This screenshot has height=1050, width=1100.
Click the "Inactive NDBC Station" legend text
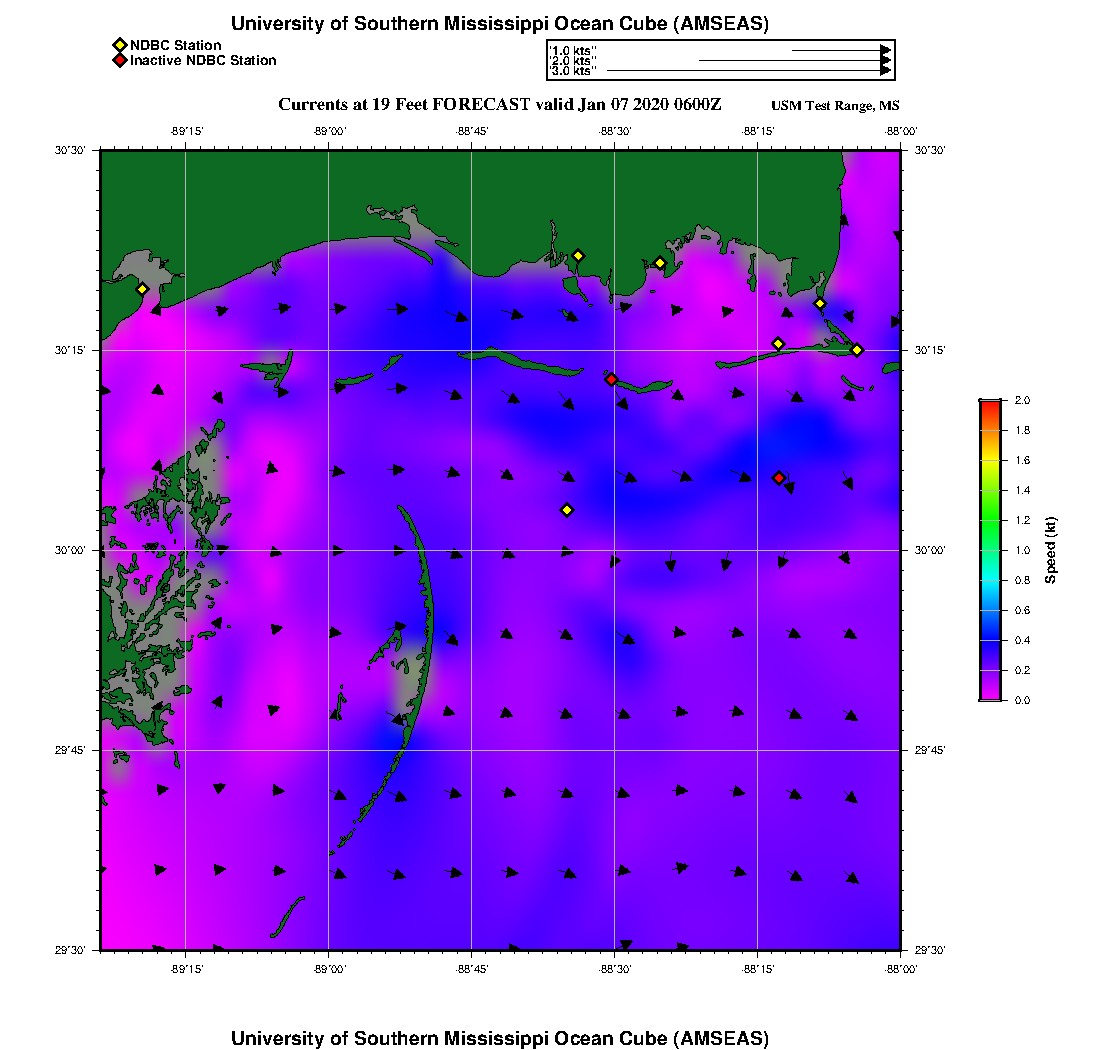click(x=203, y=61)
